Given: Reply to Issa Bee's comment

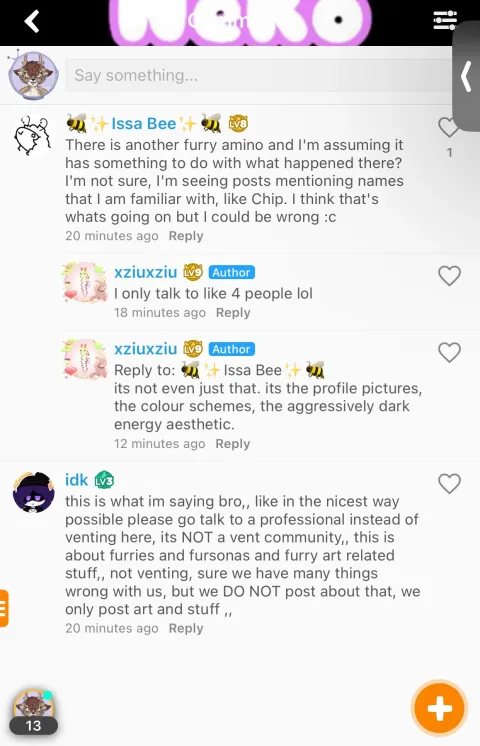Looking at the screenshot, I should tap(186, 236).
